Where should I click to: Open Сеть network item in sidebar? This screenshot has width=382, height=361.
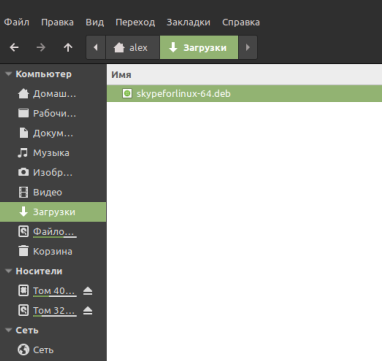tap(43, 350)
